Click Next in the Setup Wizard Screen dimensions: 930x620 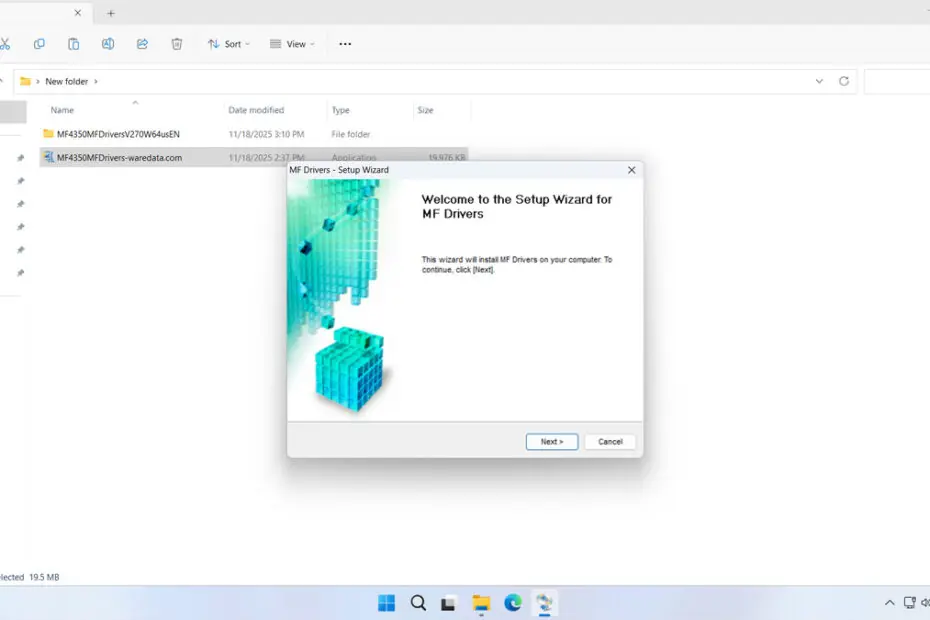tap(552, 441)
